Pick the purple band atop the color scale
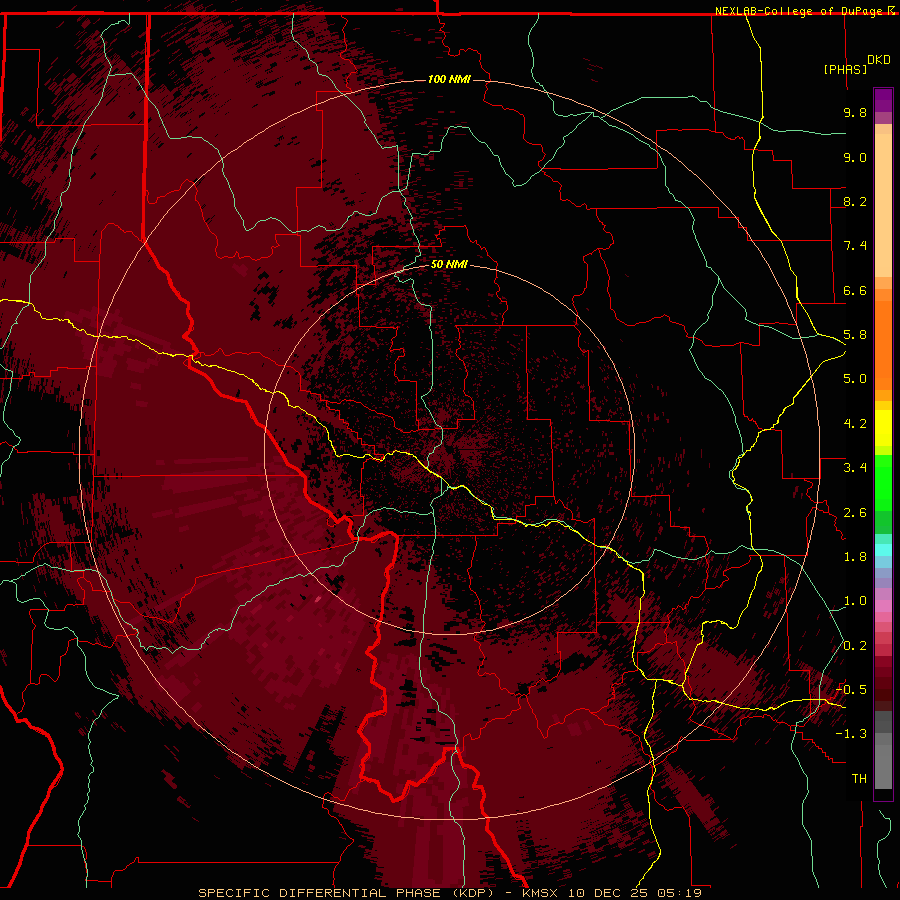The height and width of the screenshot is (900, 900). [x=883, y=100]
